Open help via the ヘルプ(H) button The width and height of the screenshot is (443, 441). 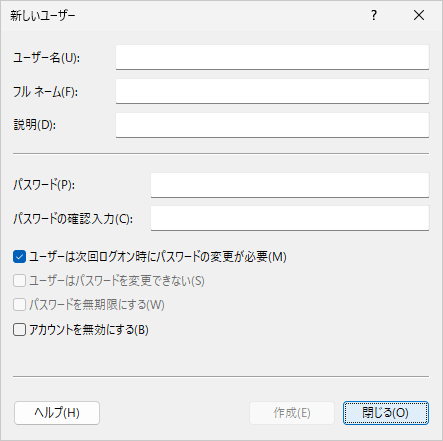(x=57, y=413)
